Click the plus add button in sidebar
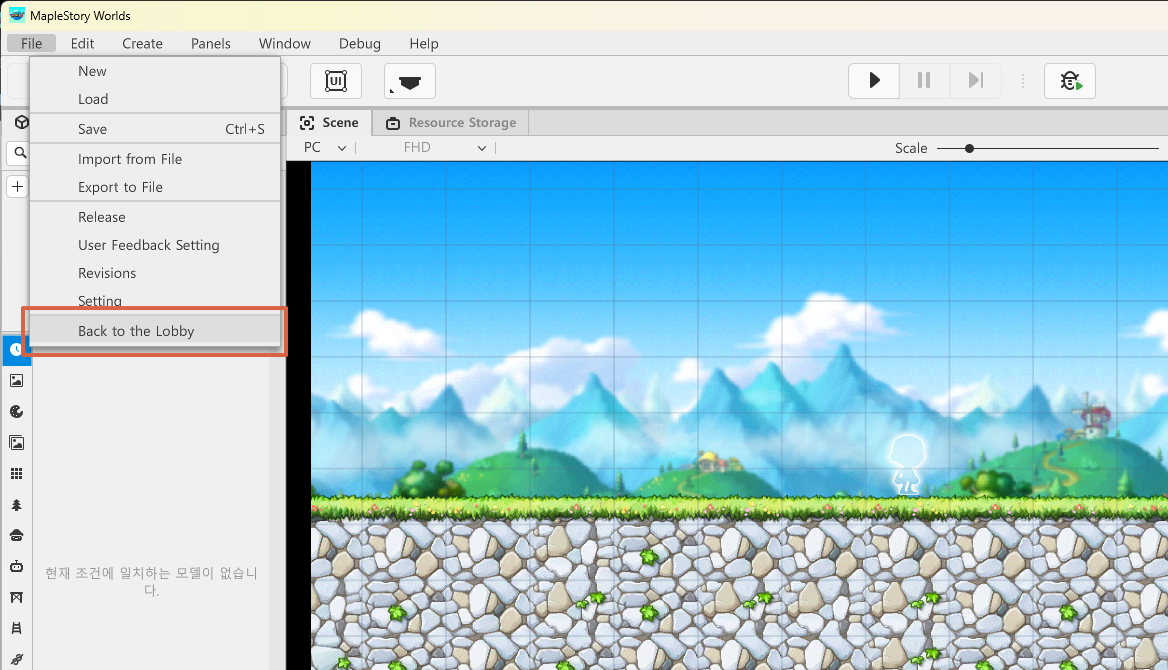 17,186
